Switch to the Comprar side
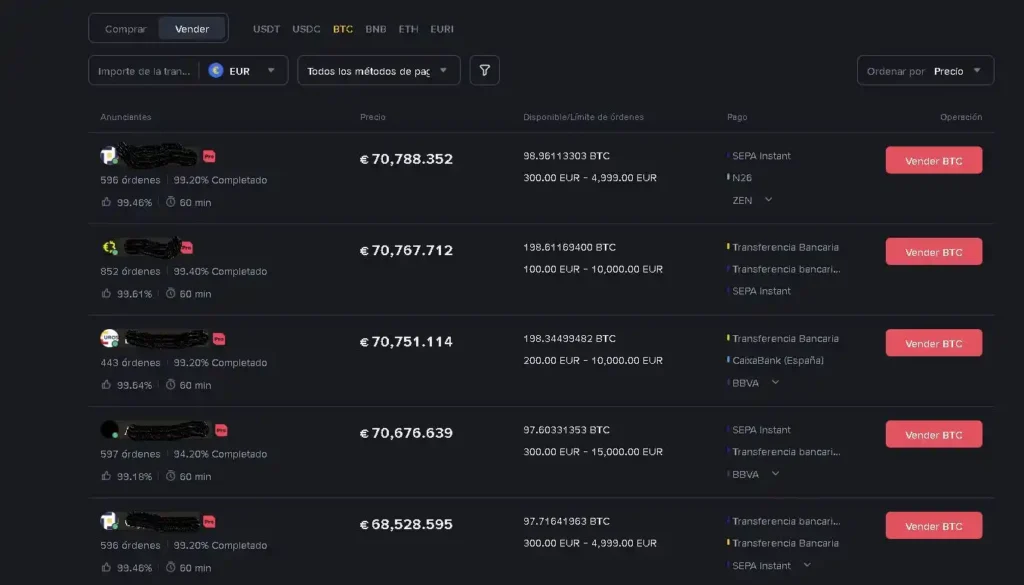The width and height of the screenshot is (1024, 585). pos(124,28)
